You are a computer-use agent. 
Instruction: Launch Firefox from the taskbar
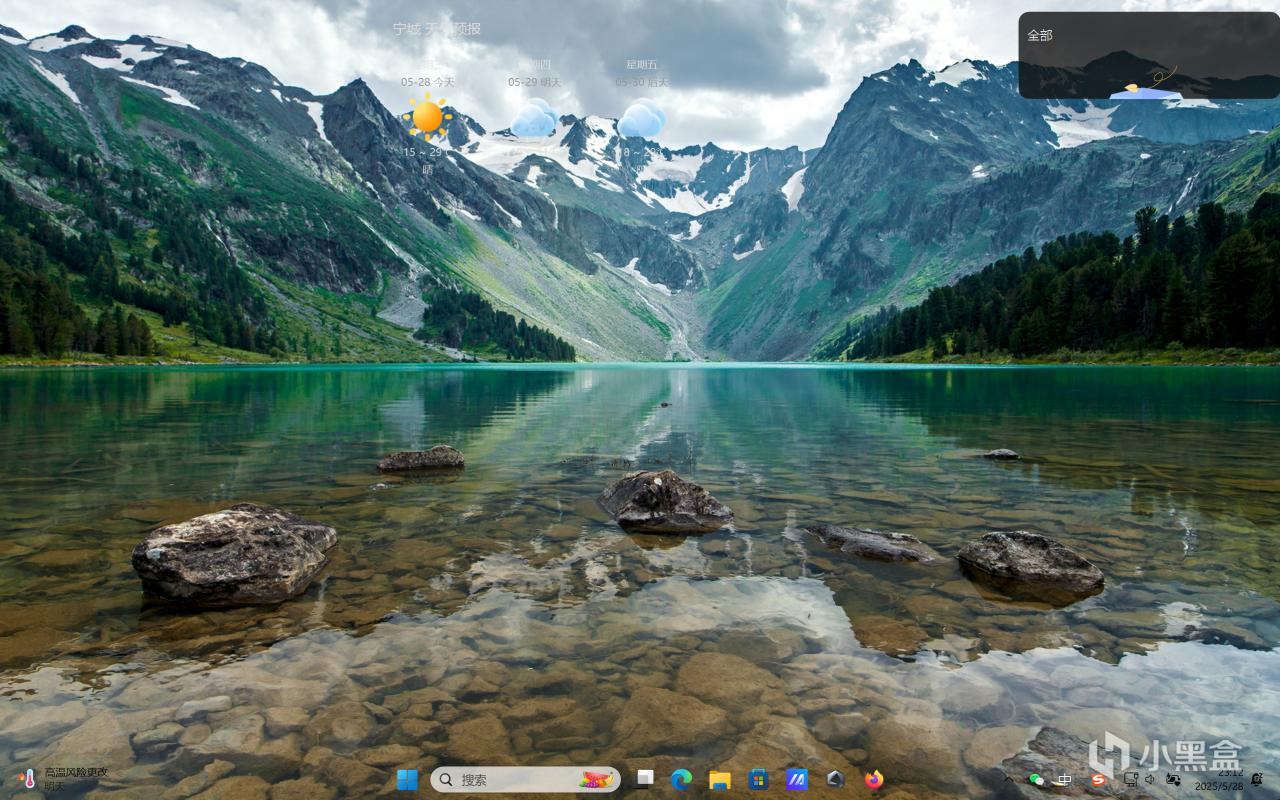pyautogui.click(x=874, y=780)
